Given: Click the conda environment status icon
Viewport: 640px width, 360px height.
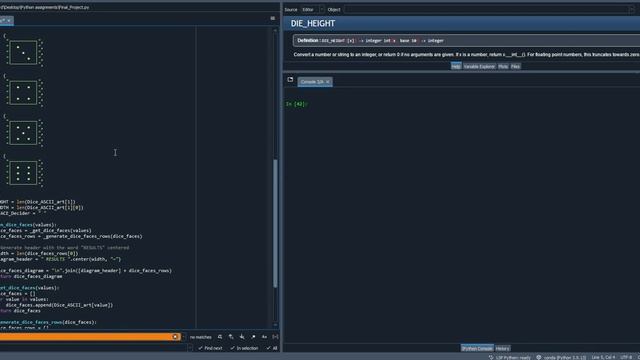Looking at the screenshot, I should pos(561,357).
